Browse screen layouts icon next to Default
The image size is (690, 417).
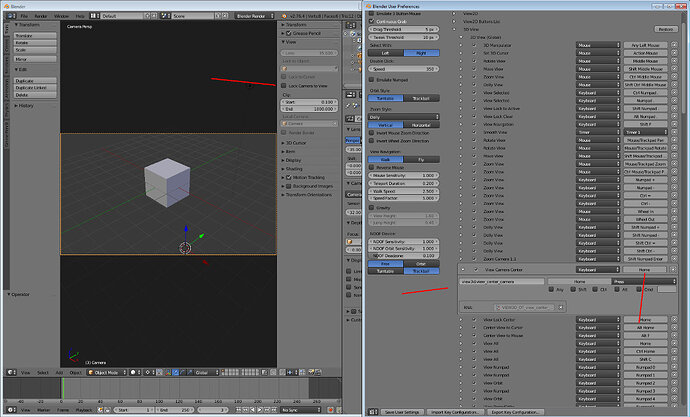(93, 16)
